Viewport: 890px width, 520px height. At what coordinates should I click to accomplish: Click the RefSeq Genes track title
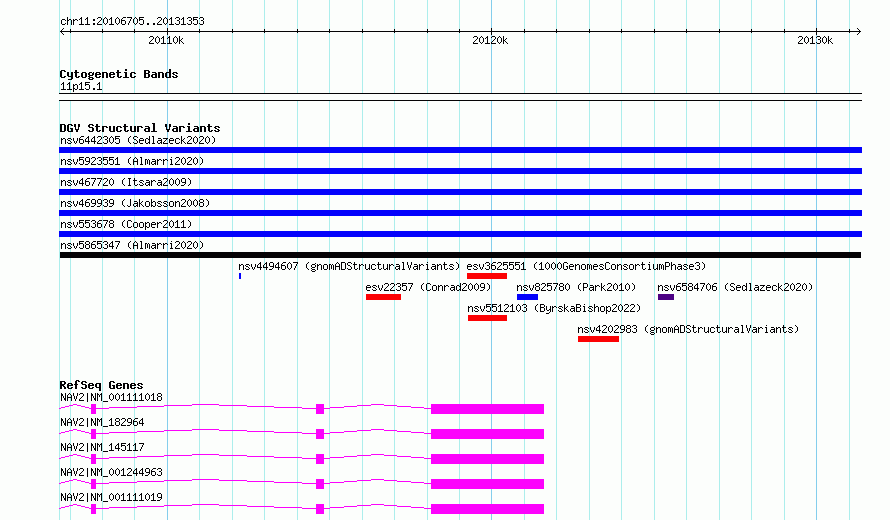(101, 385)
